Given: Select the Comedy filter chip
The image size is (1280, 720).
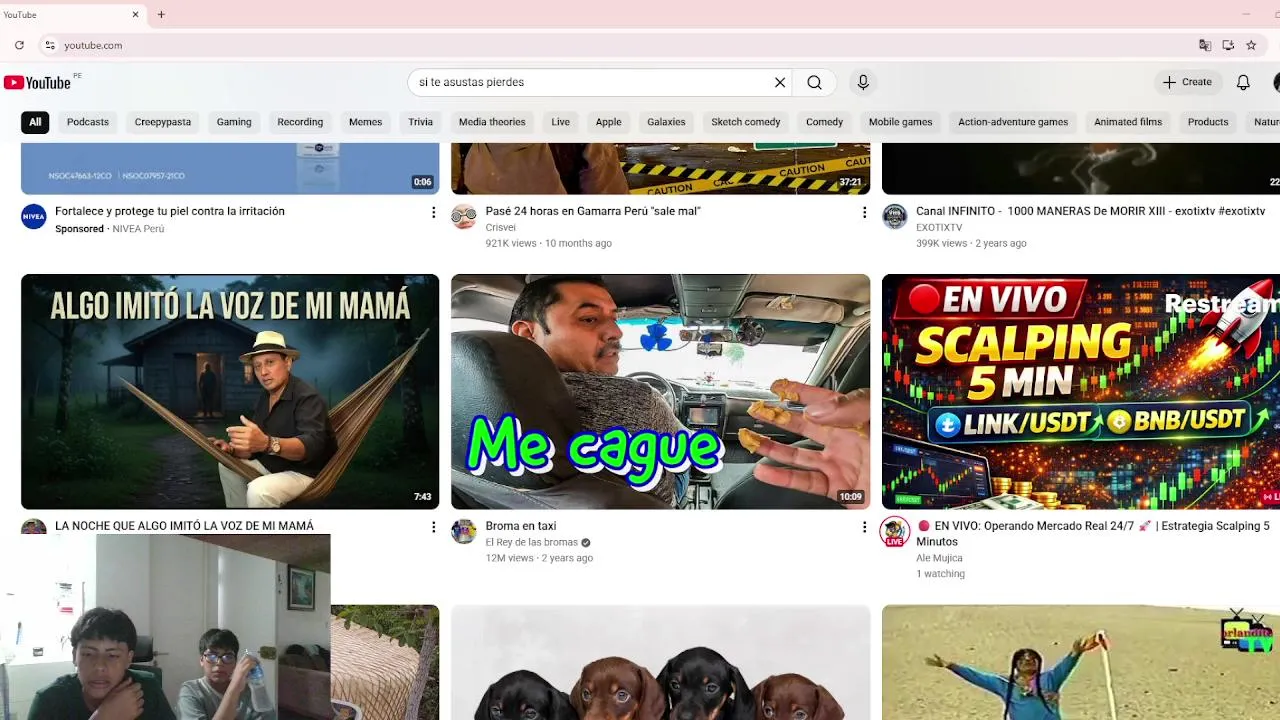Looking at the screenshot, I should click(825, 122).
